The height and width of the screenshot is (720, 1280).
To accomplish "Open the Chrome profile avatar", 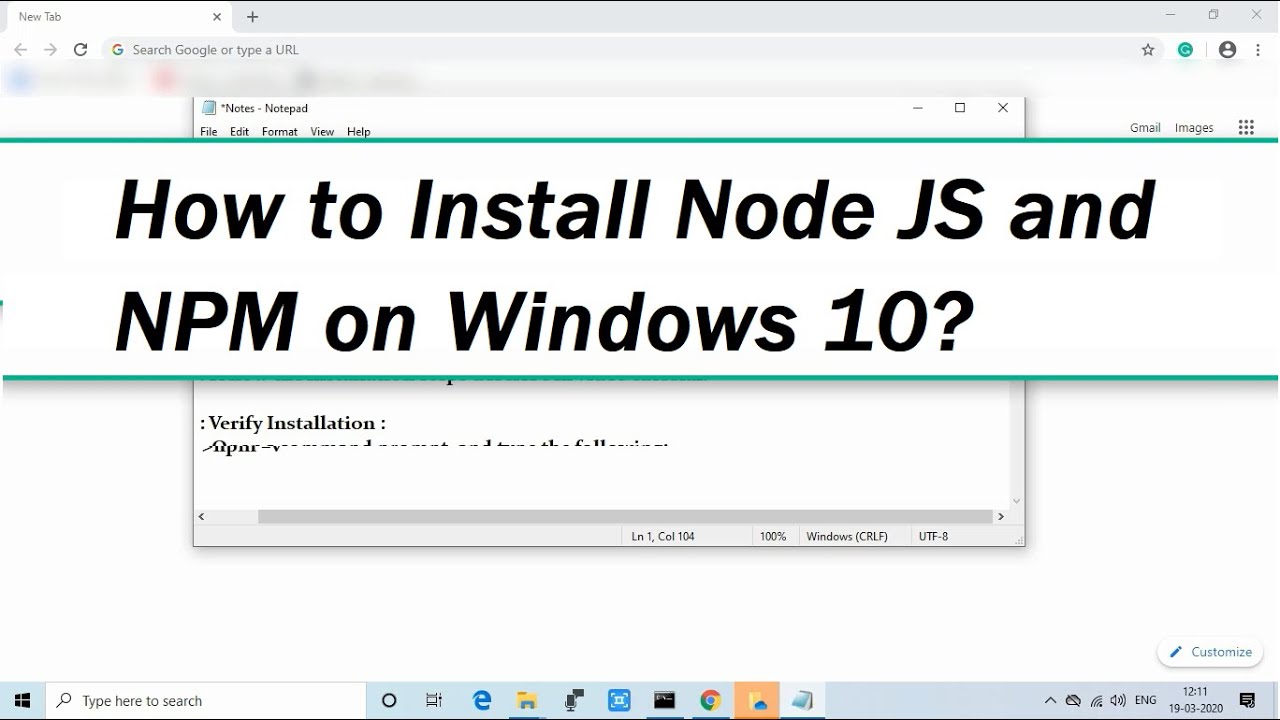I will point(1228,50).
